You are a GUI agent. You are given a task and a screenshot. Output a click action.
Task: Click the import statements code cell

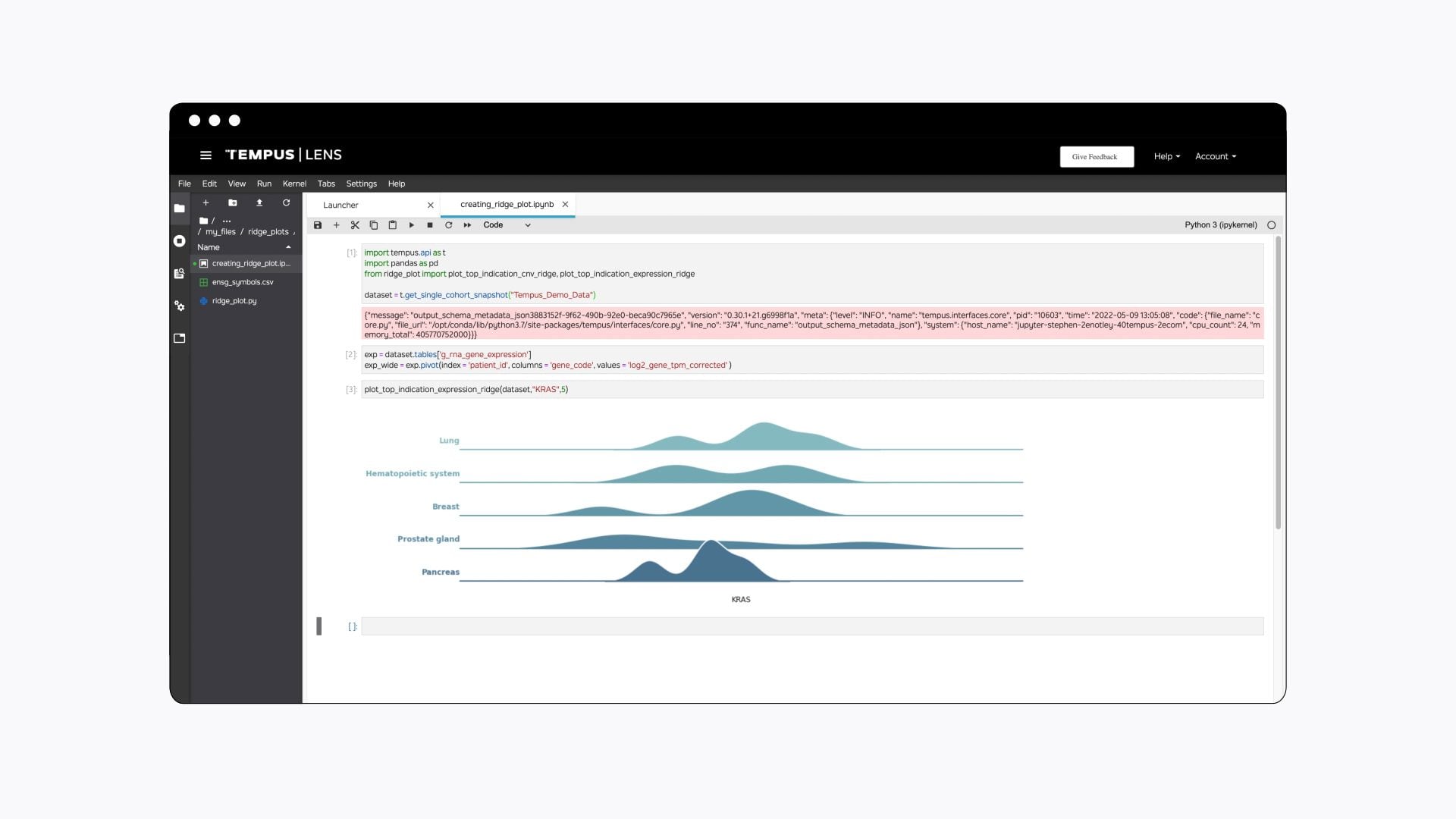812,274
